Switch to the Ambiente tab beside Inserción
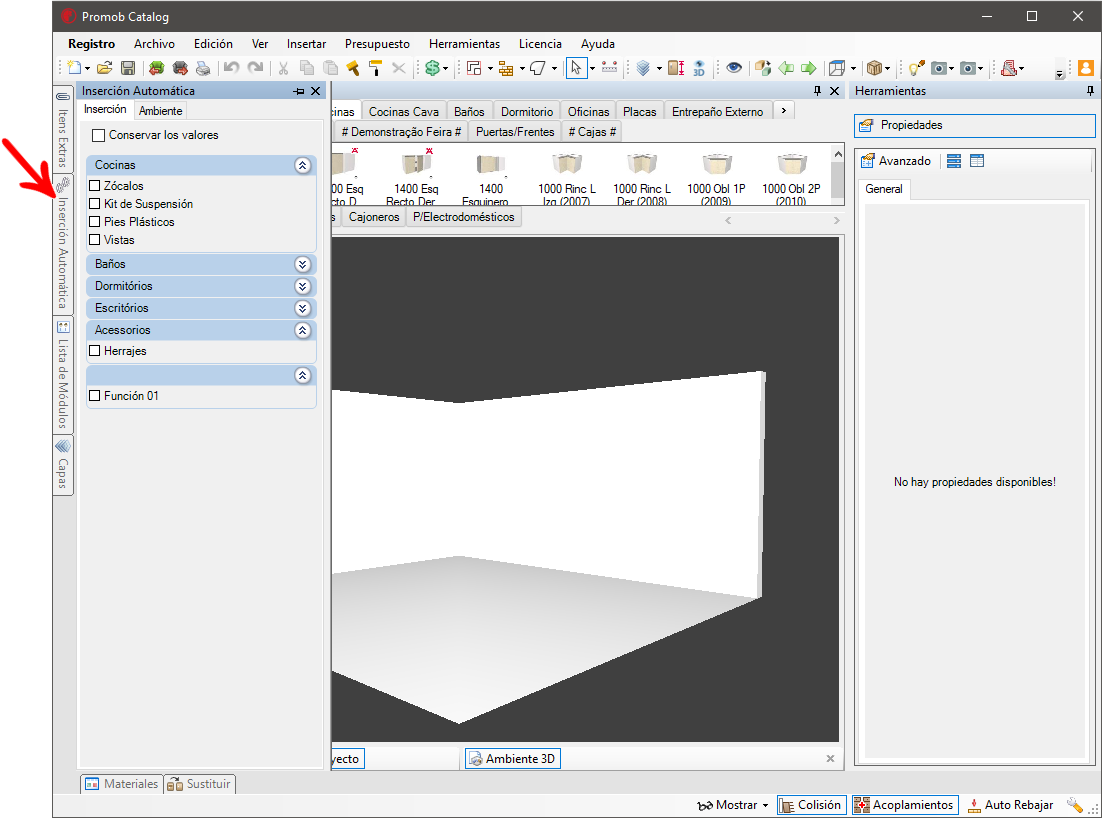1104x822 pixels. pos(161,111)
